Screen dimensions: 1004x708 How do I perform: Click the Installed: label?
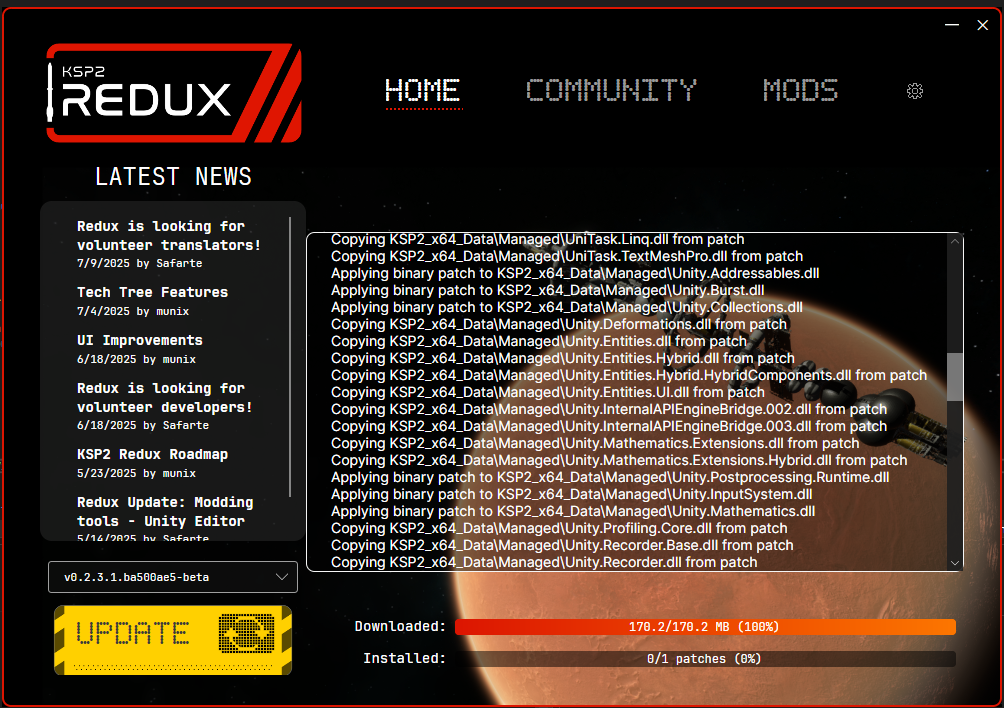(x=405, y=658)
